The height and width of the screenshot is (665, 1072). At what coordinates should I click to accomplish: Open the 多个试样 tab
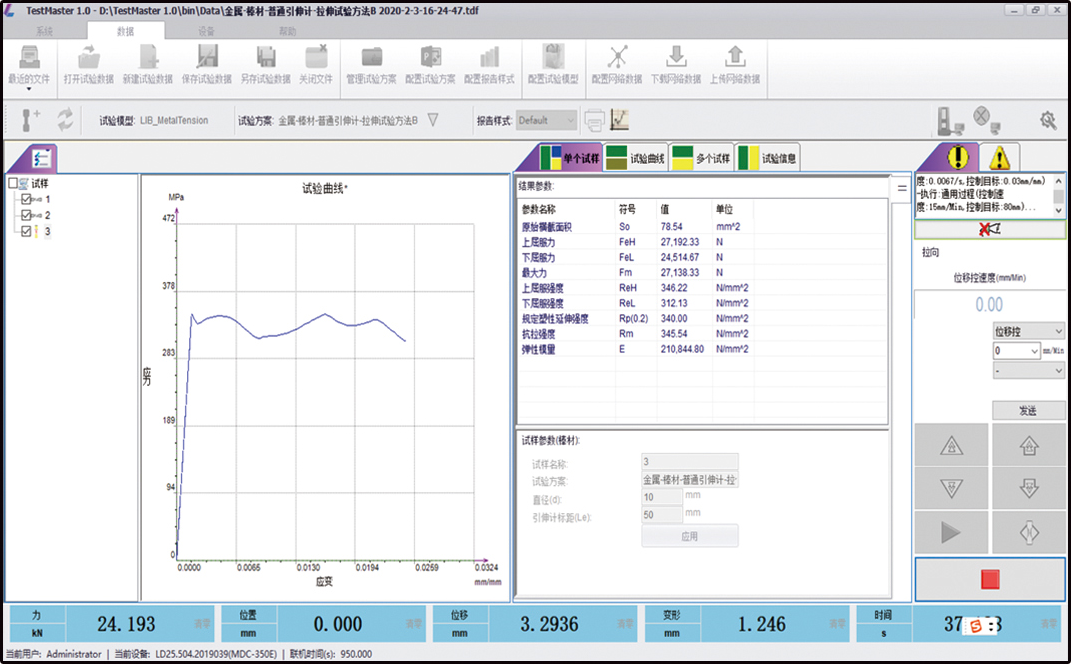pyautogui.click(x=701, y=158)
